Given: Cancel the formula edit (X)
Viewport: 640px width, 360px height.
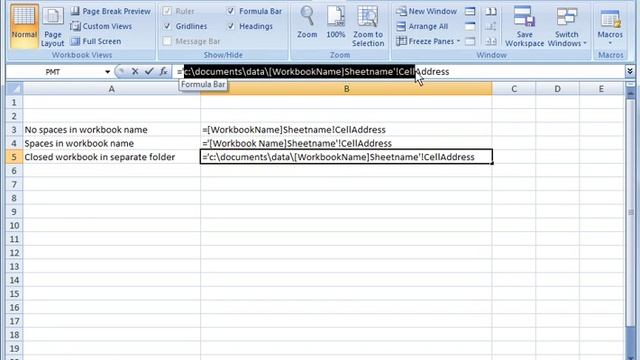Looking at the screenshot, I should point(135,72).
